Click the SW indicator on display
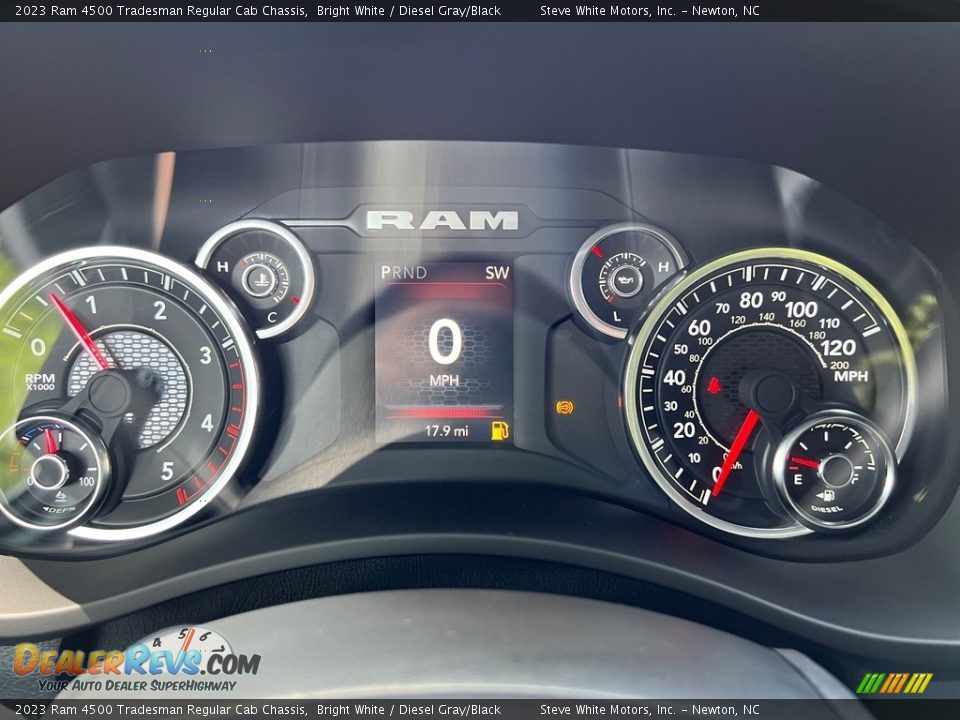This screenshot has width=960, height=720. (x=497, y=273)
